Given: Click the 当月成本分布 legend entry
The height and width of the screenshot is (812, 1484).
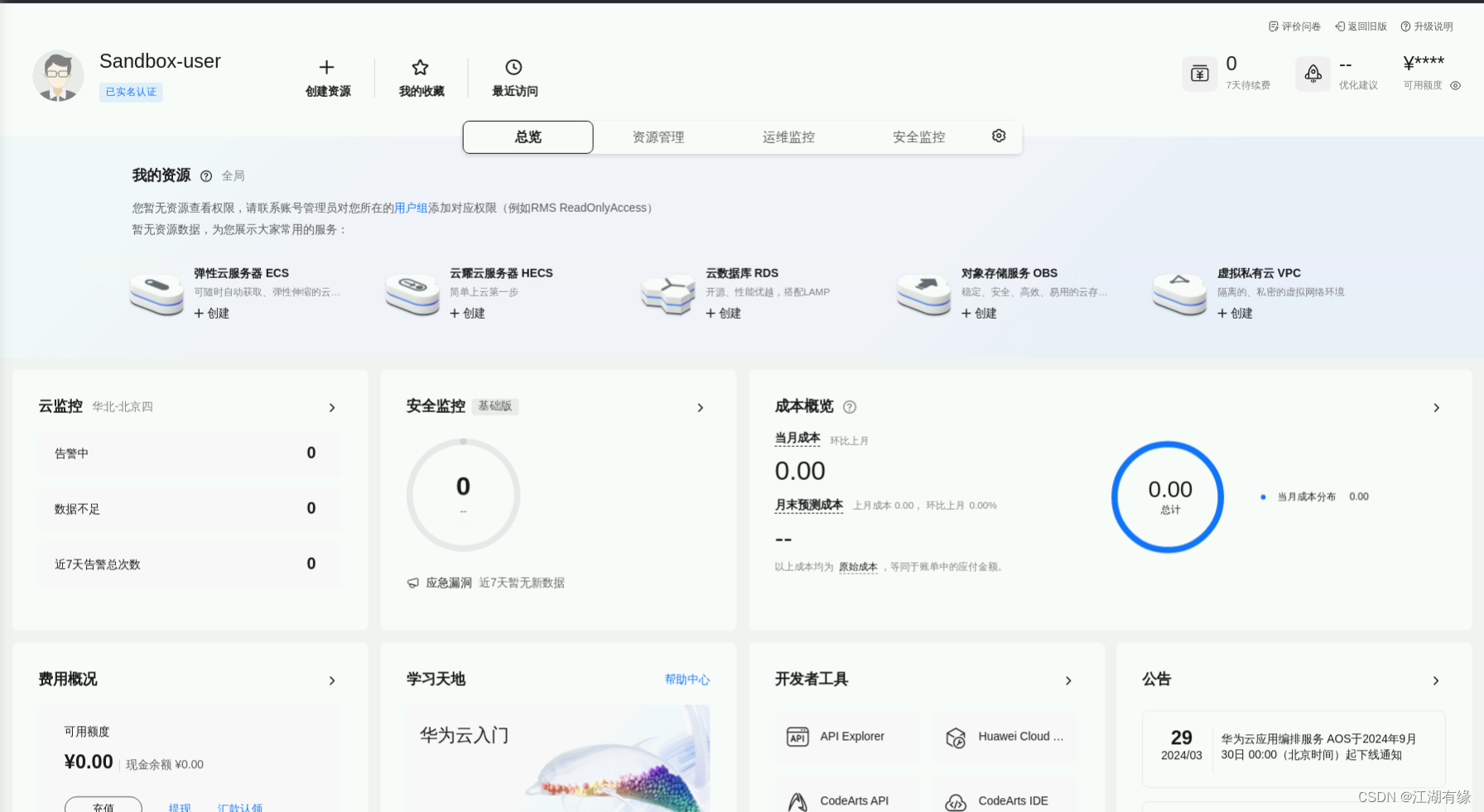Looking at the screenshot, I should pos(1314,497).
